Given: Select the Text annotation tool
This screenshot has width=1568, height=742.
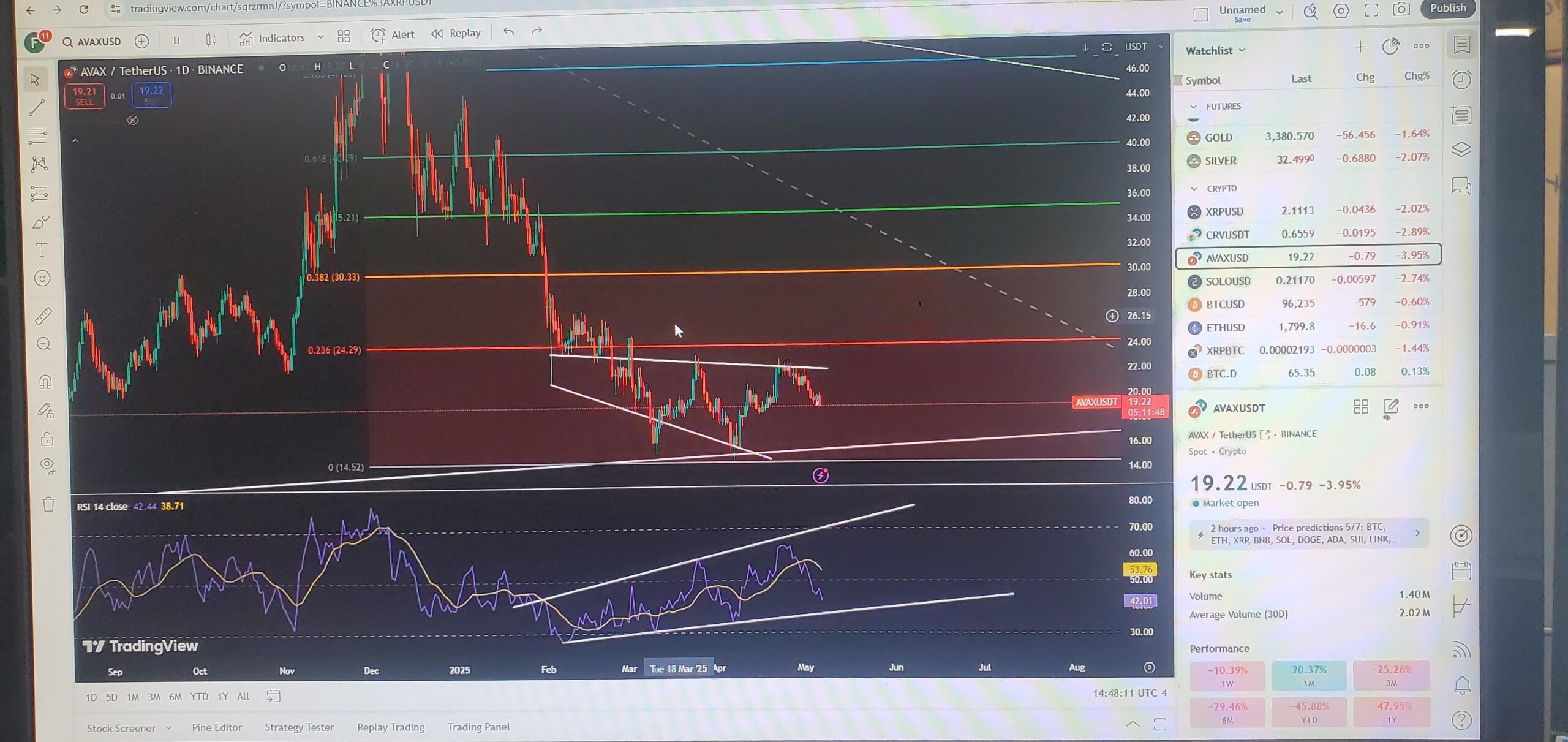Looking at the screenshot, I should click(x=42, y=249).
